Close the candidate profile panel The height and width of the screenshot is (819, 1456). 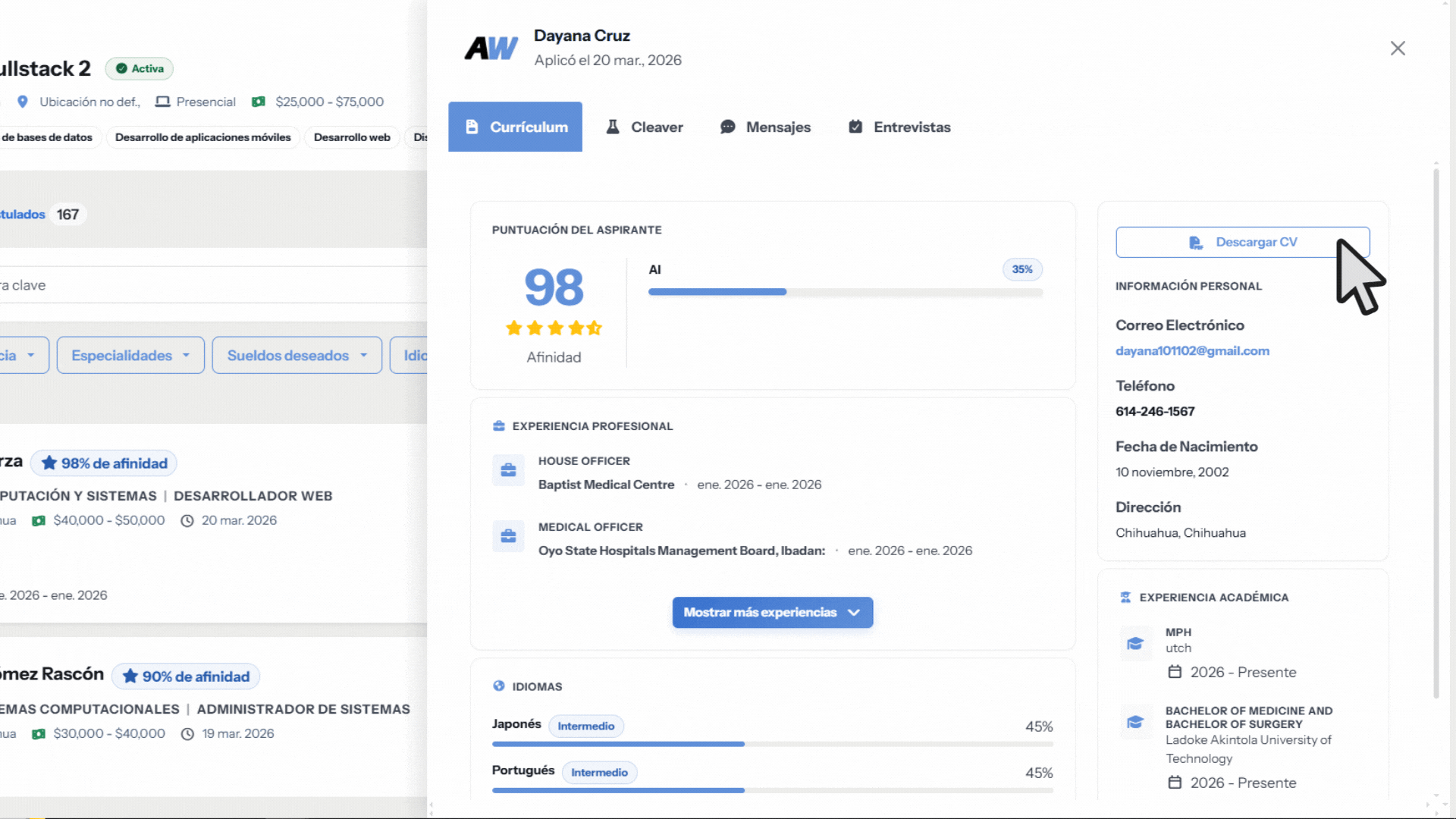click(1398, 49)
